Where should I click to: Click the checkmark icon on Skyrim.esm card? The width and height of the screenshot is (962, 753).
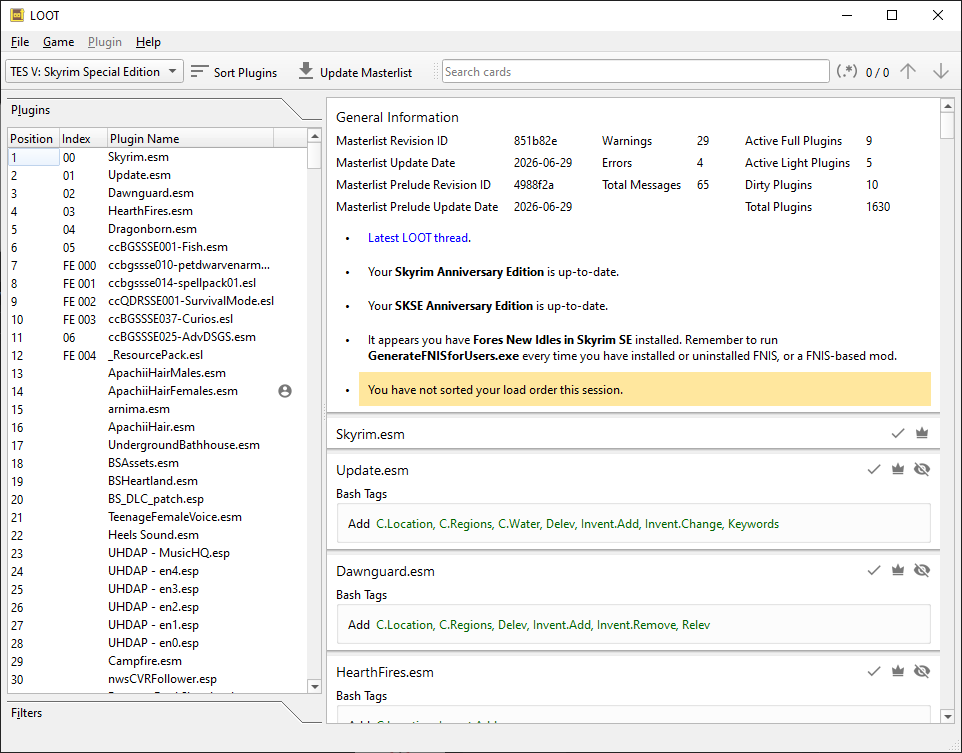pos(898,433)
